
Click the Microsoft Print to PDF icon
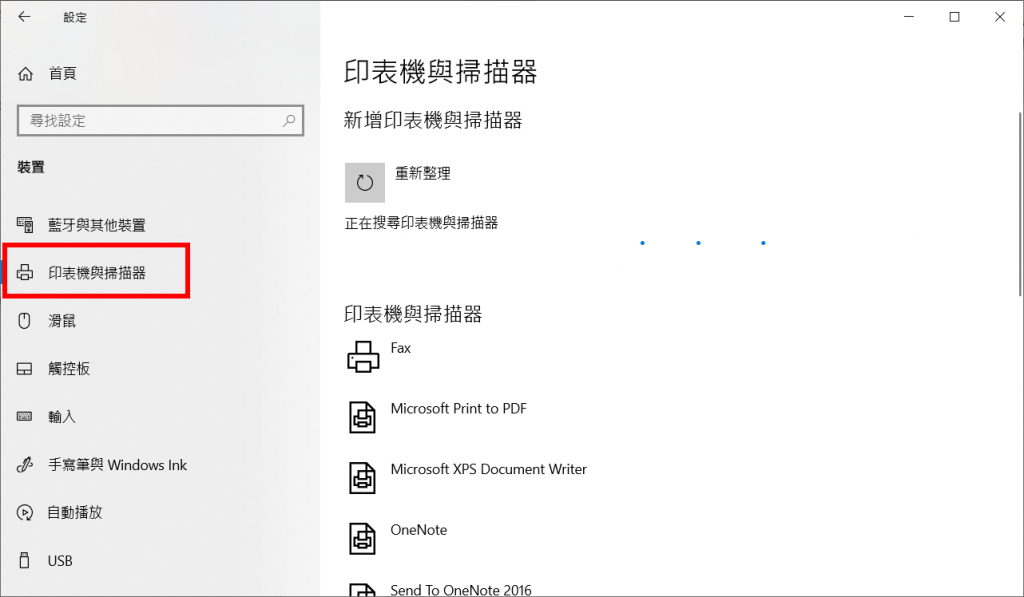[x=362, y=417]
